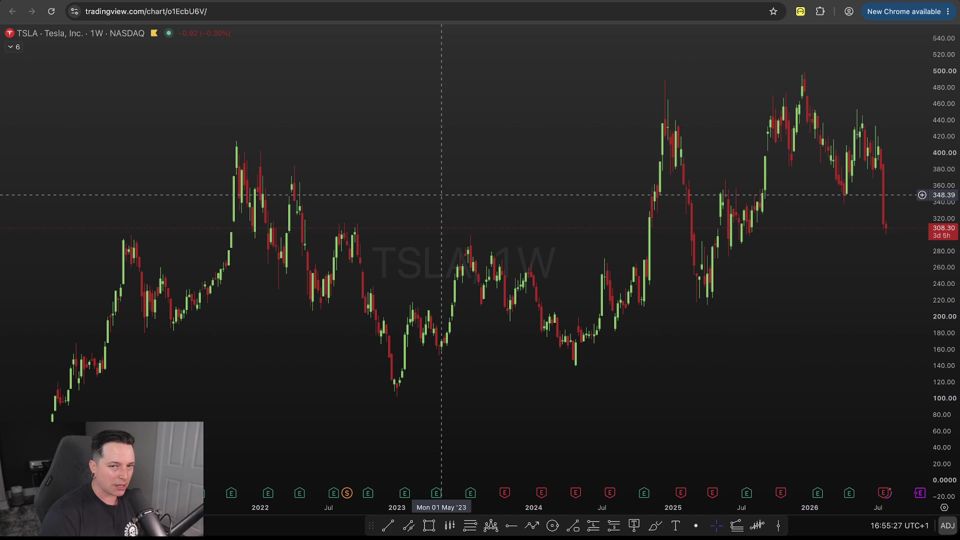Viewport: 960px width, 540px height.
Task: Select the Callout anchored text tool
Action: point(634,525)
